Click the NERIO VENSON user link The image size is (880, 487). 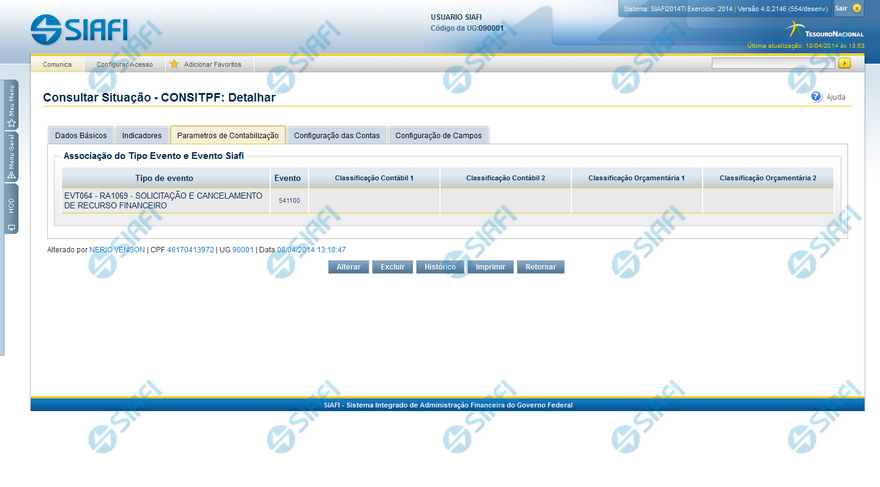117,249
